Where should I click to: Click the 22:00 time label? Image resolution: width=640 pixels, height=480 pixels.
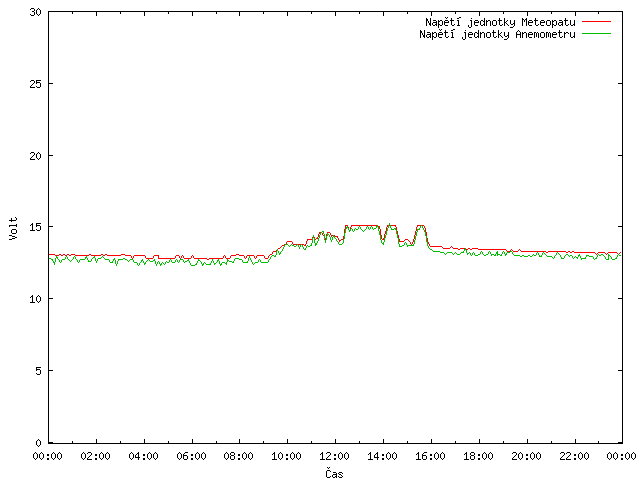pos(574,456)
